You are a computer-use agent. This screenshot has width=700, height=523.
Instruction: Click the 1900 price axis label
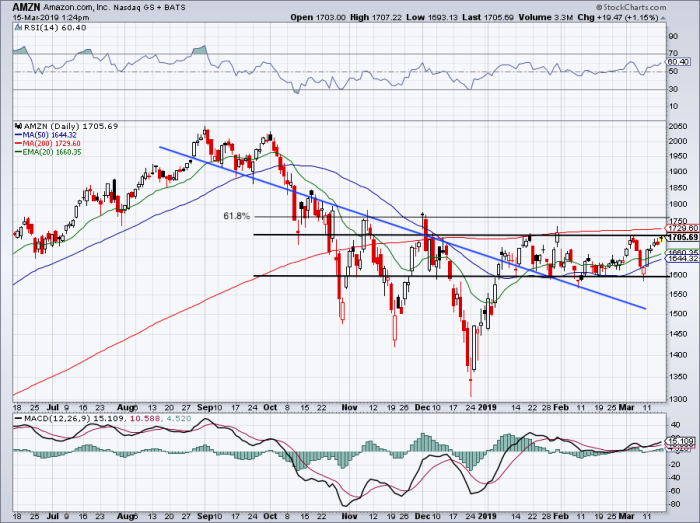click(678, 172)
